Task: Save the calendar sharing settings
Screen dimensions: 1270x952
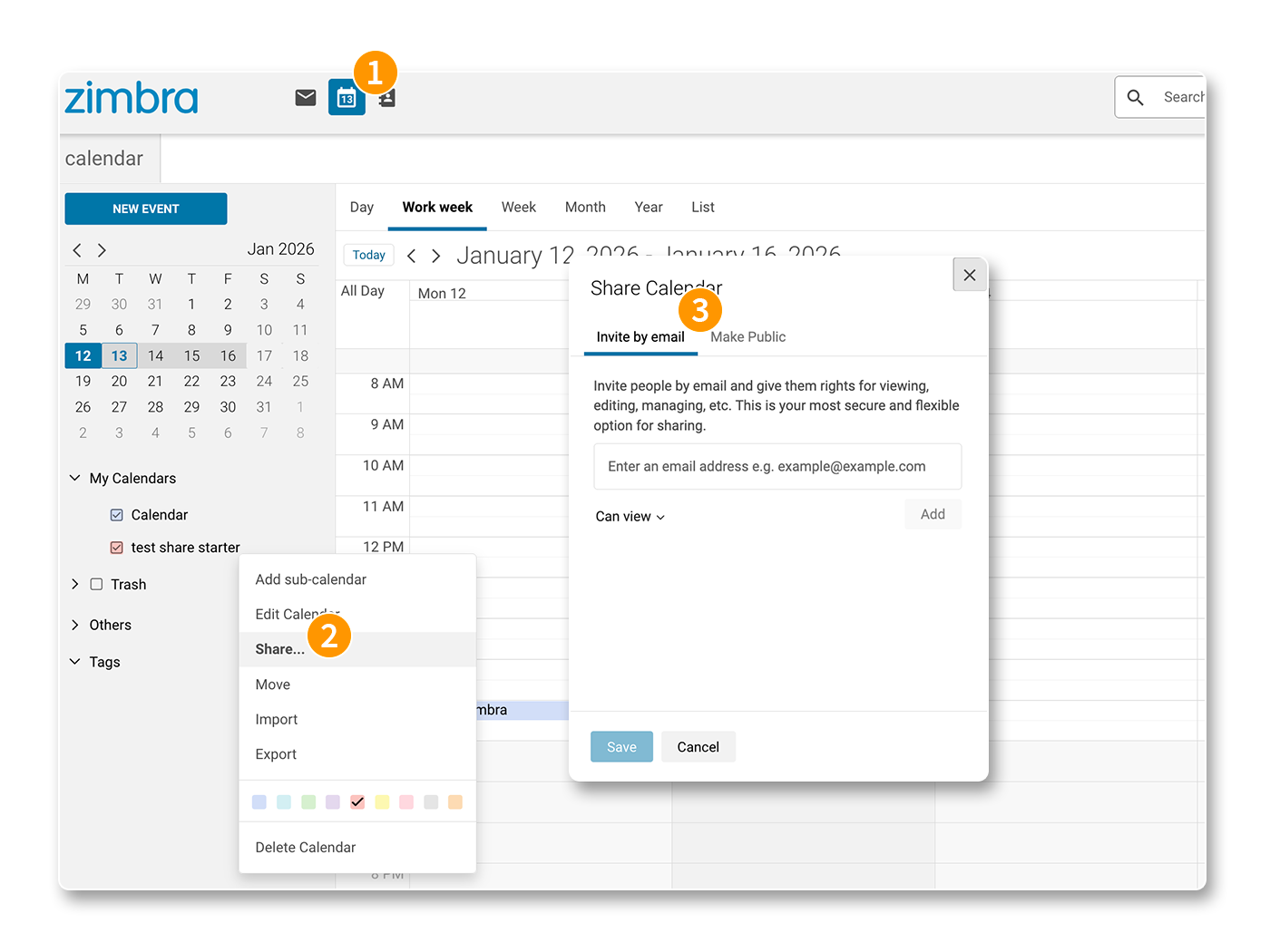Action: pos(621,746)
